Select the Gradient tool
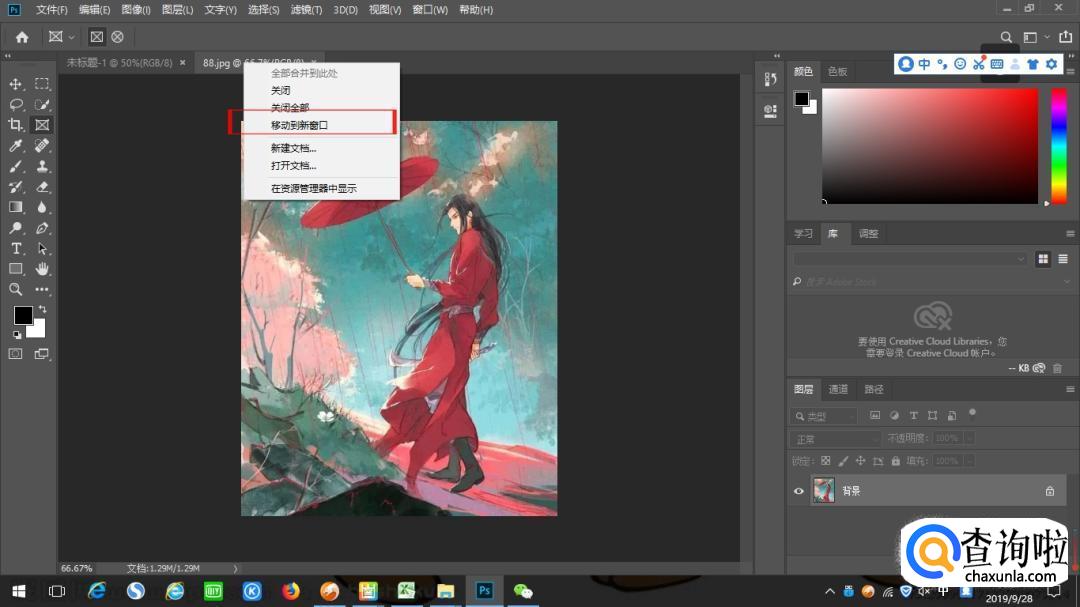 15,207
